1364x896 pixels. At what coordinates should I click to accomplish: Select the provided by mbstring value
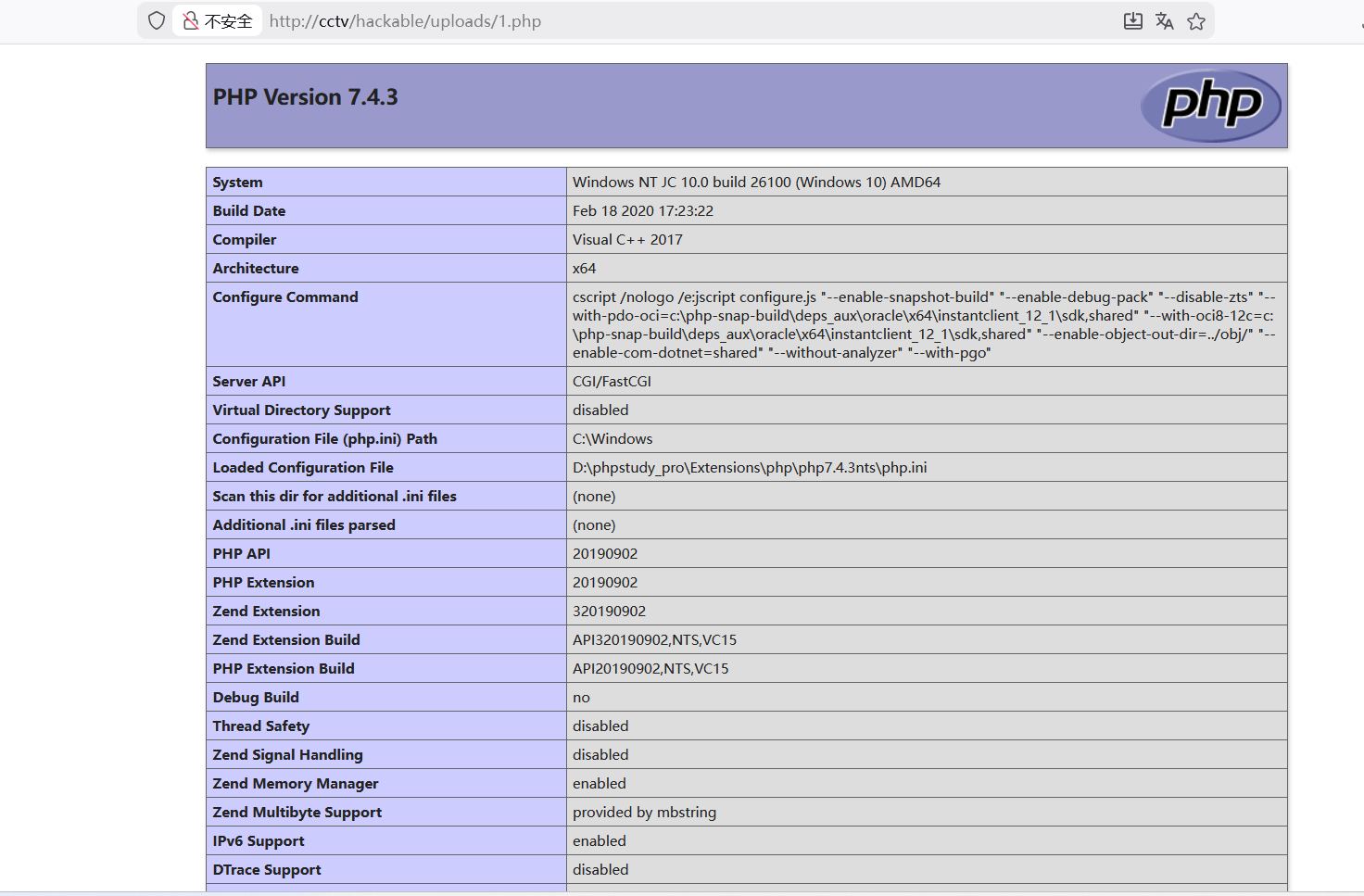click(x=644, y=813)
